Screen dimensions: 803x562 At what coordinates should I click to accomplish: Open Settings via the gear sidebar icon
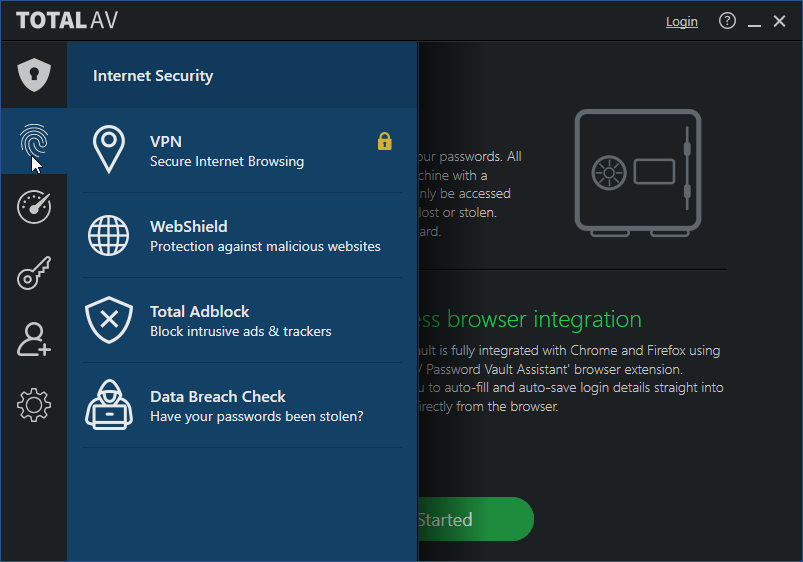pos(34,405)
